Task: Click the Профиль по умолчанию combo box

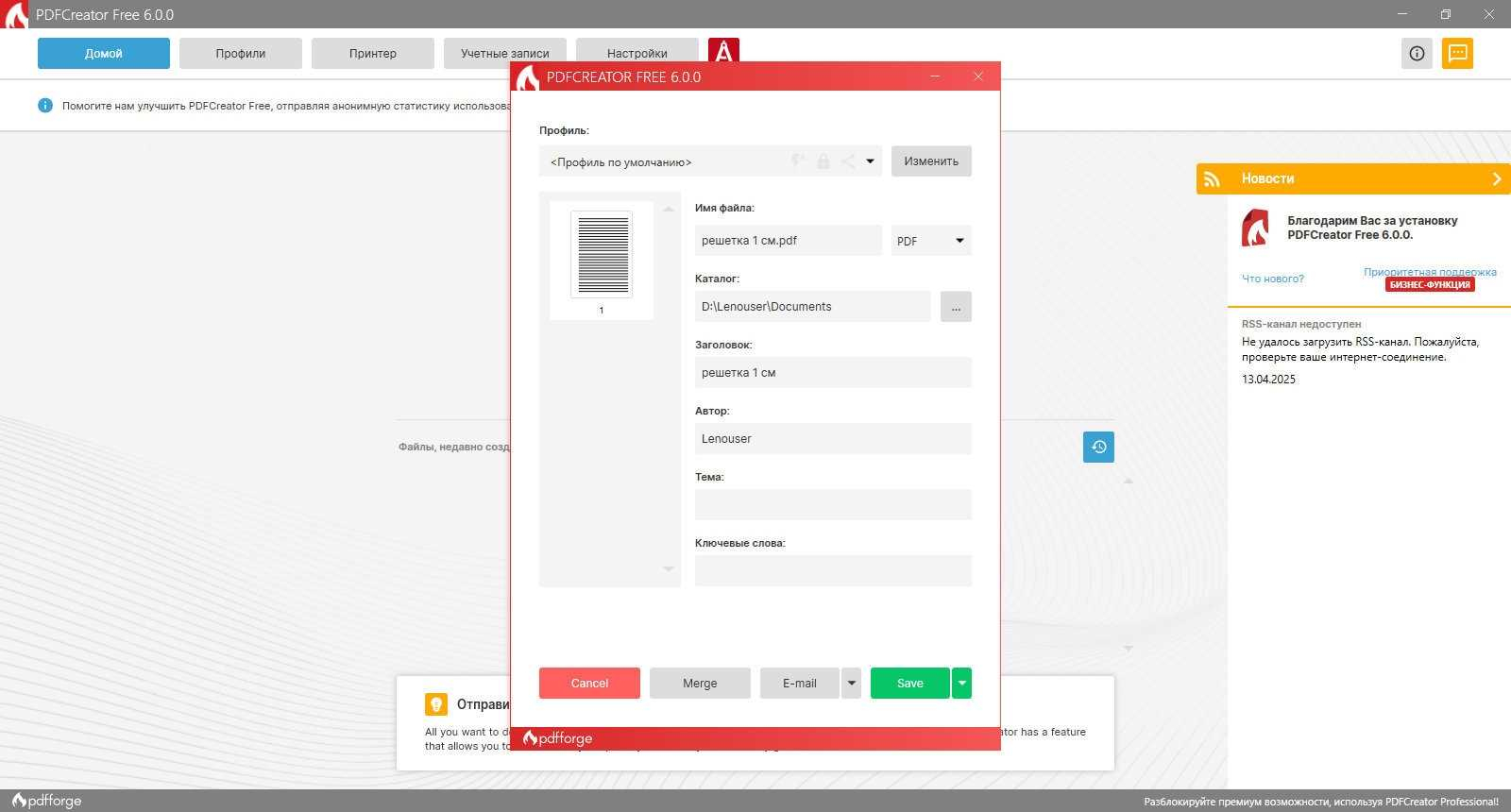Action: pos(710,161)
